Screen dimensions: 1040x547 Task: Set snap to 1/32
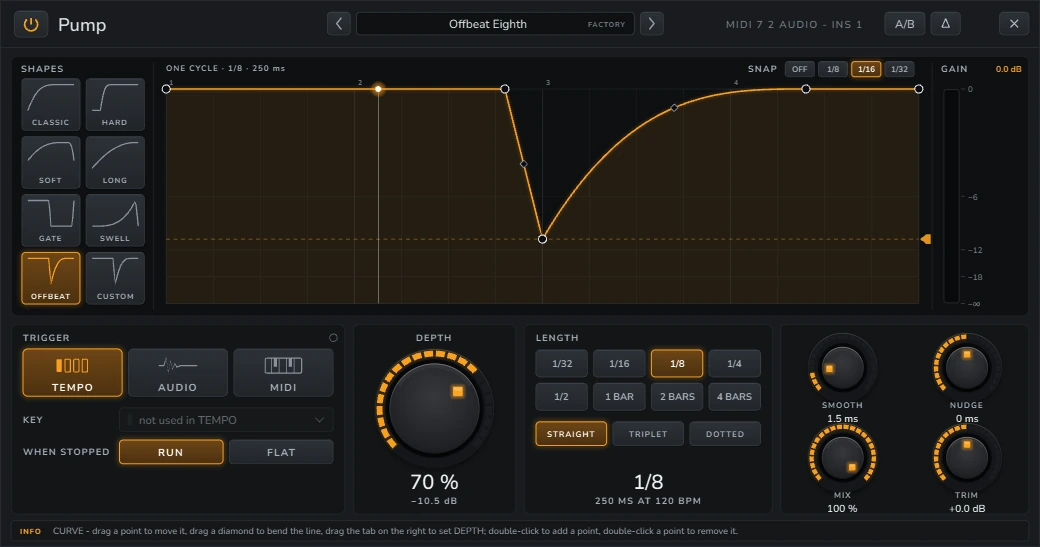[x=899, y=69]
